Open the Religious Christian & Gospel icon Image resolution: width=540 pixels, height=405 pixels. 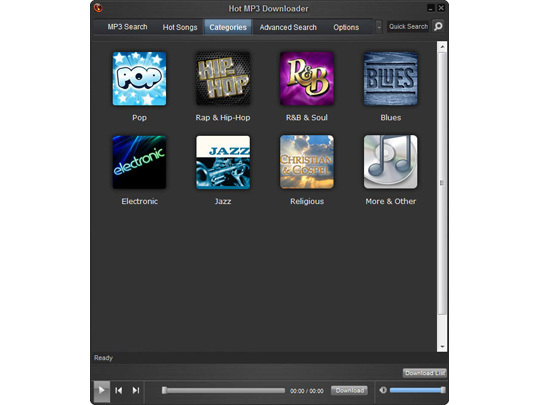[x=307, y=162]
